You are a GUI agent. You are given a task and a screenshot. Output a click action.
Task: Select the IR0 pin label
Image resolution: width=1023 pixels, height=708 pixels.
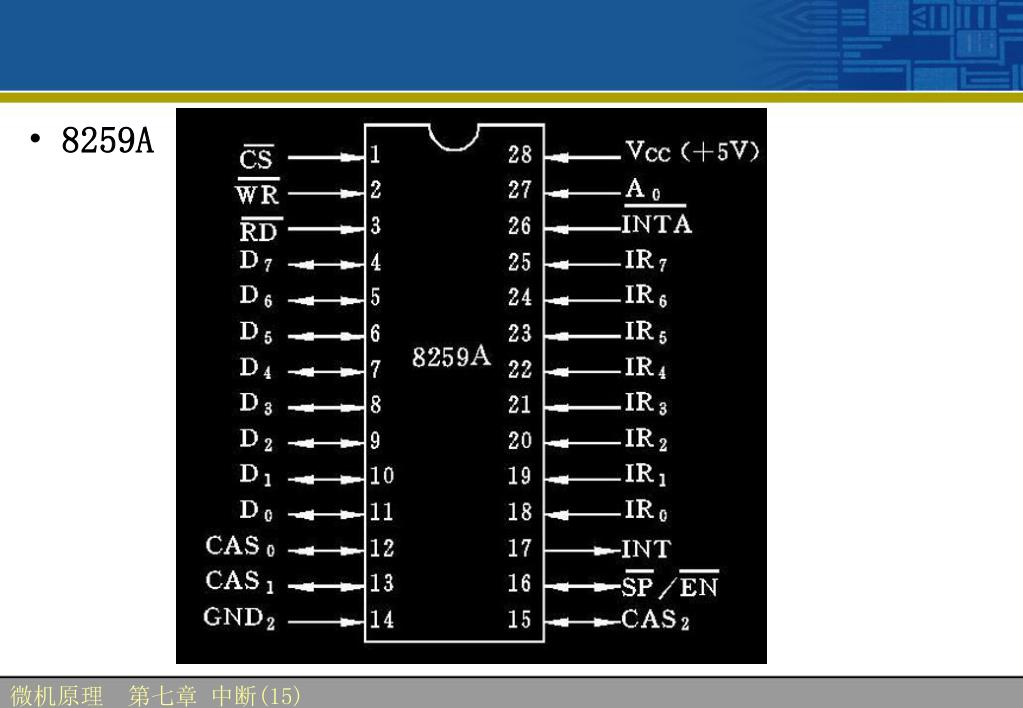(646, 510)
